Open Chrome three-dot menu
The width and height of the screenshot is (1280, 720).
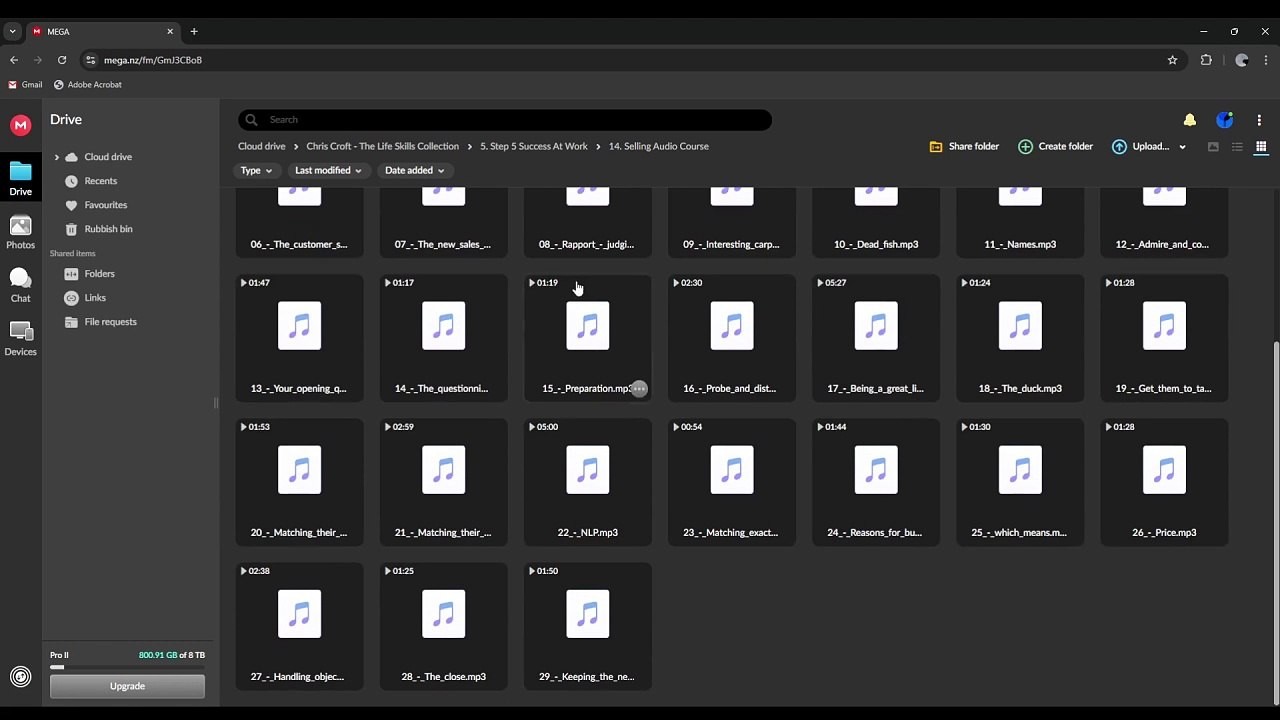pos(1264,60)
